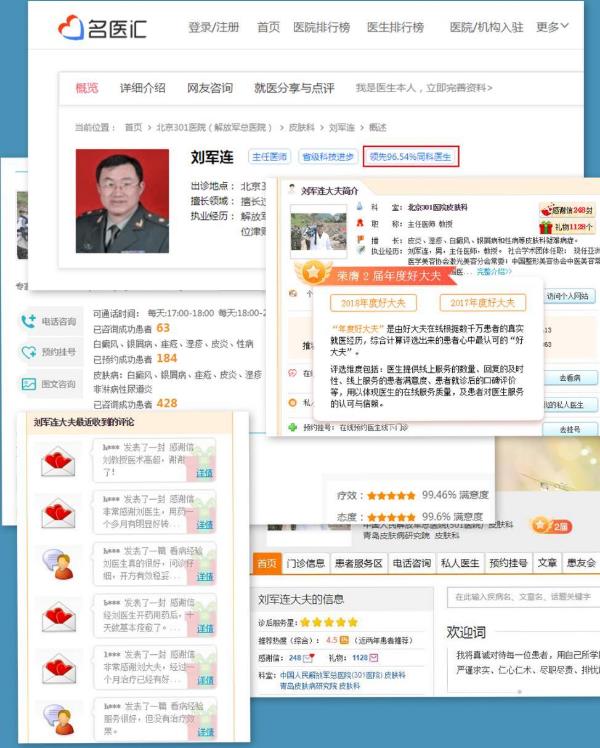Select the 概览 tab
The width and height of the screenshot is (600, 748).
[x=87, y=88]
